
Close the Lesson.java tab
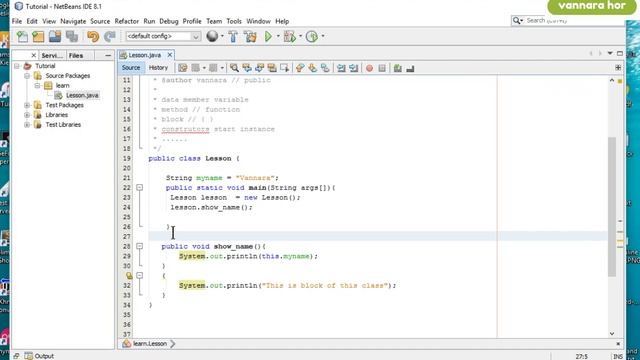tap(170, 55)
